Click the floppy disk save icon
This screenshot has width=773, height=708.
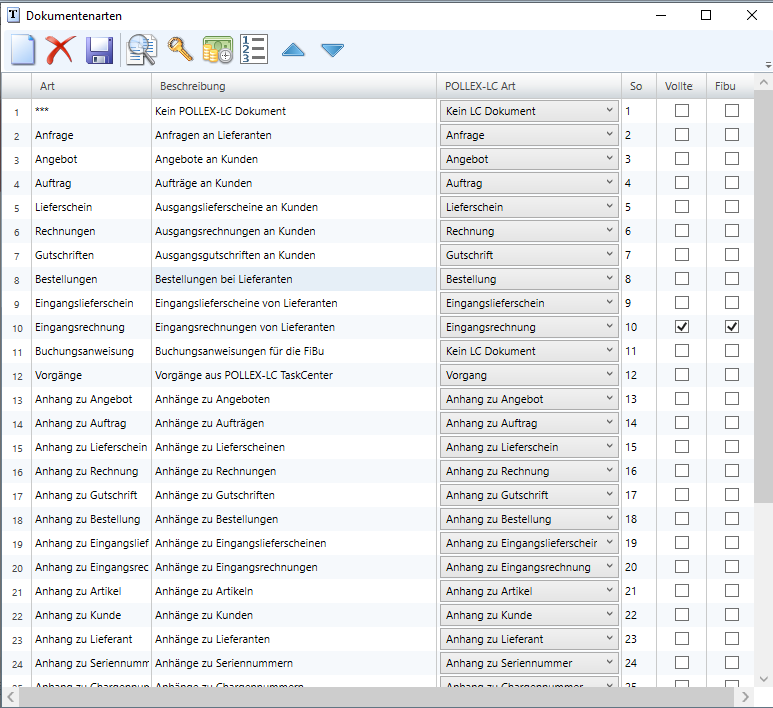tap(99, 49)
